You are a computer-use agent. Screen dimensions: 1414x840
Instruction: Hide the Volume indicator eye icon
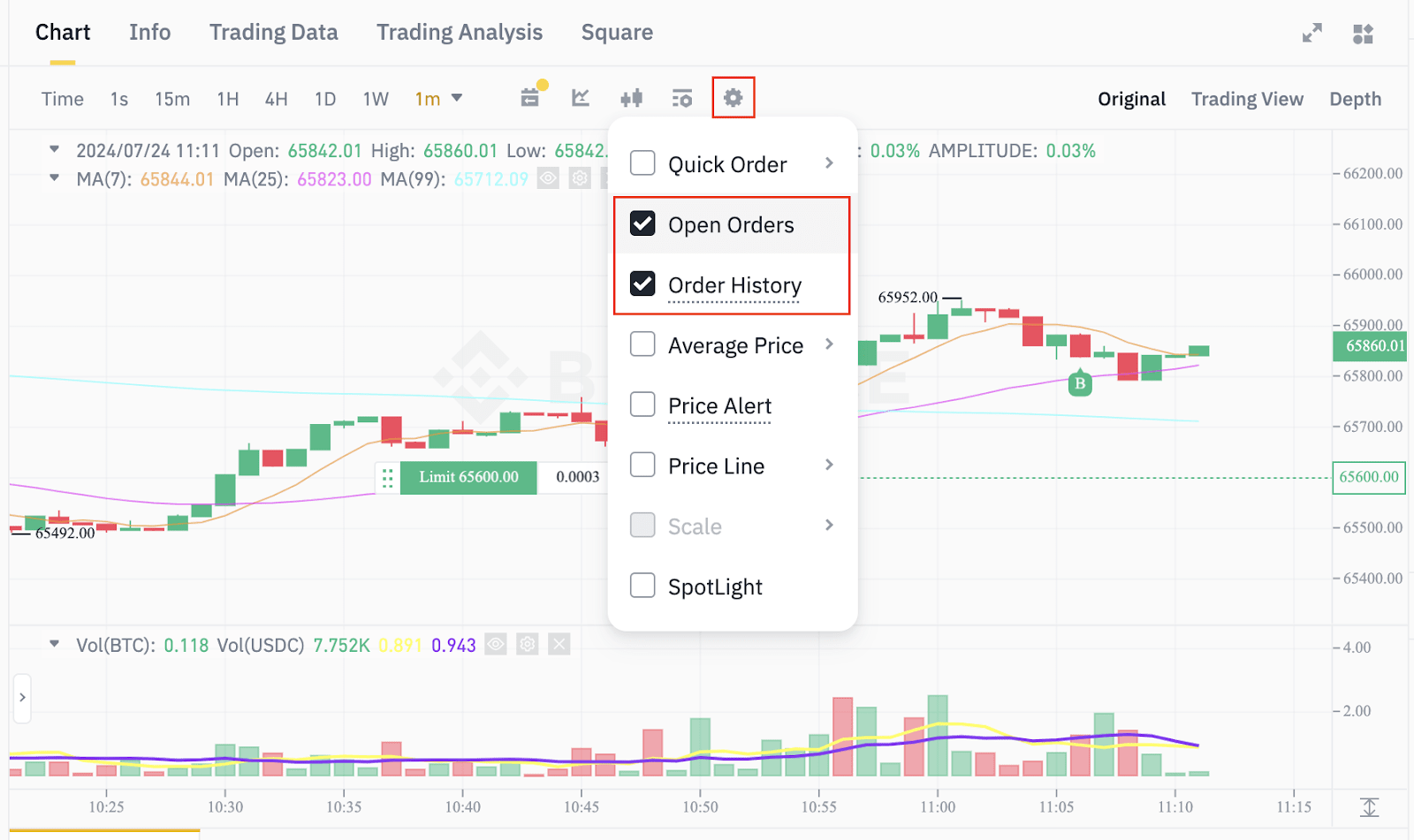click(497, 645)
